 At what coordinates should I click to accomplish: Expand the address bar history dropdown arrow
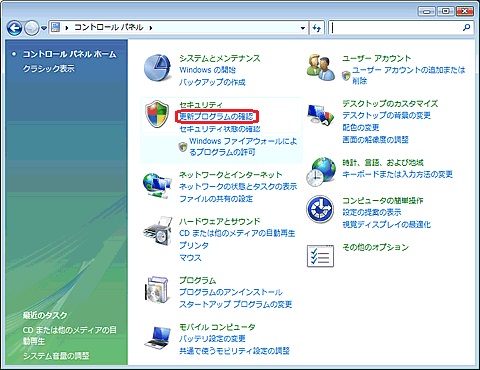tap(303, 28)
